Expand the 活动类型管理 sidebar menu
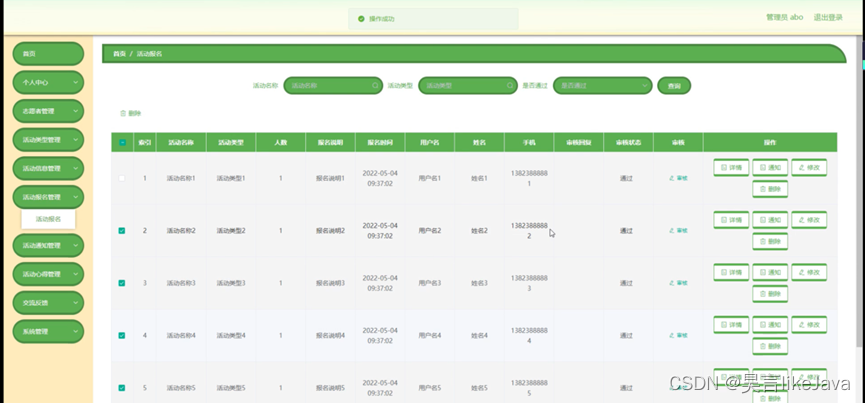The width and height of the screenshot is (865, 403). (48, 139)
